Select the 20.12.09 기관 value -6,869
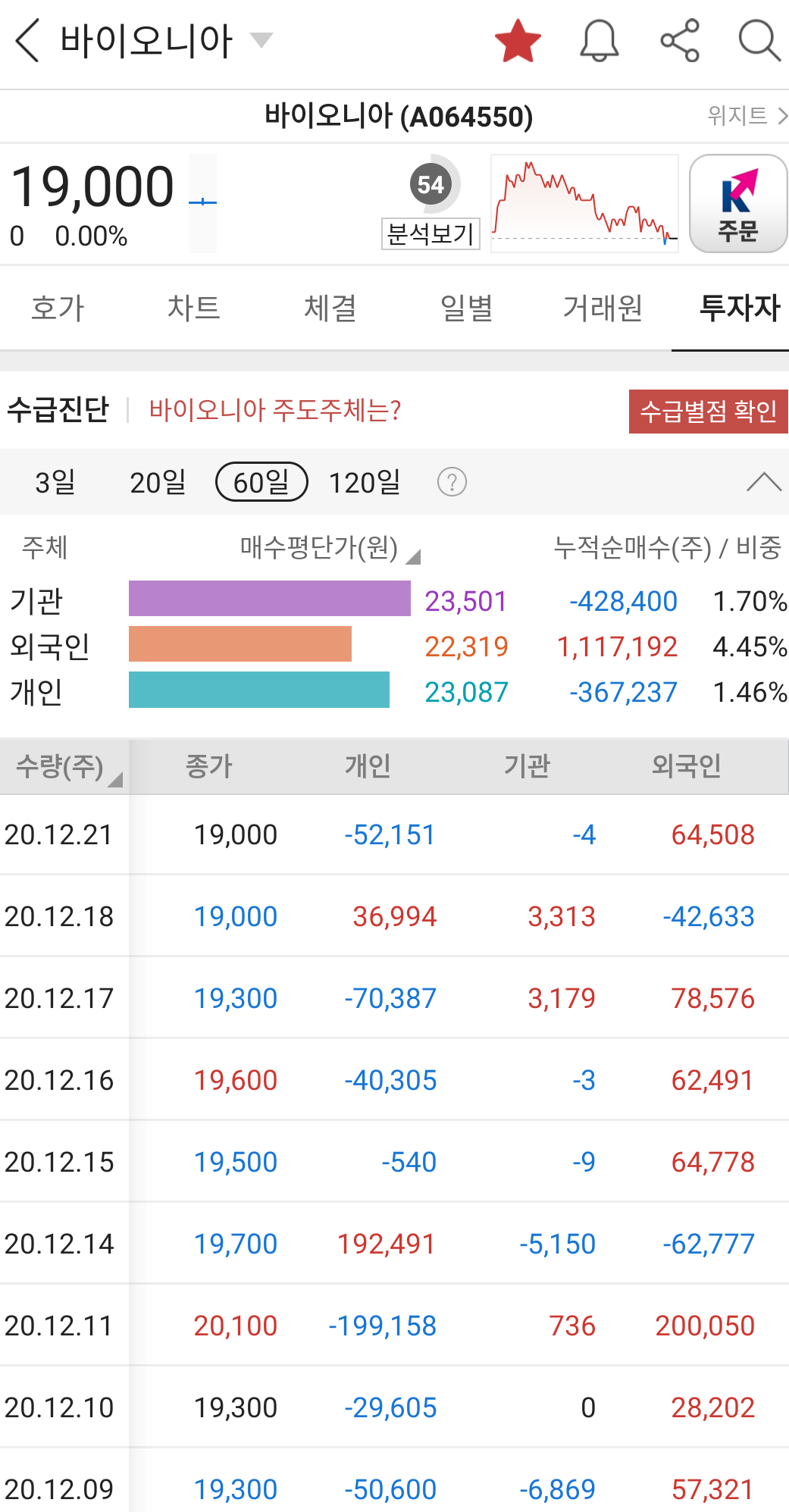Image resolution: width=789 pixels, height=1512 pixels. click(558, 1489)
